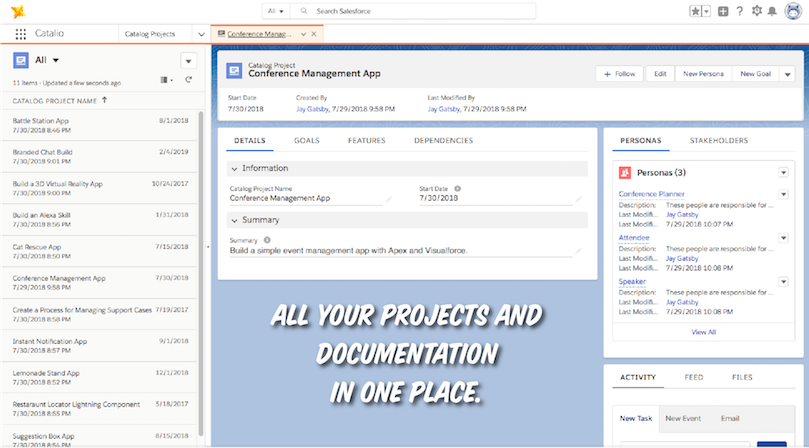809x448 pixels.
Task: Edit Summary field pencil icon
Action: [578, 251]
